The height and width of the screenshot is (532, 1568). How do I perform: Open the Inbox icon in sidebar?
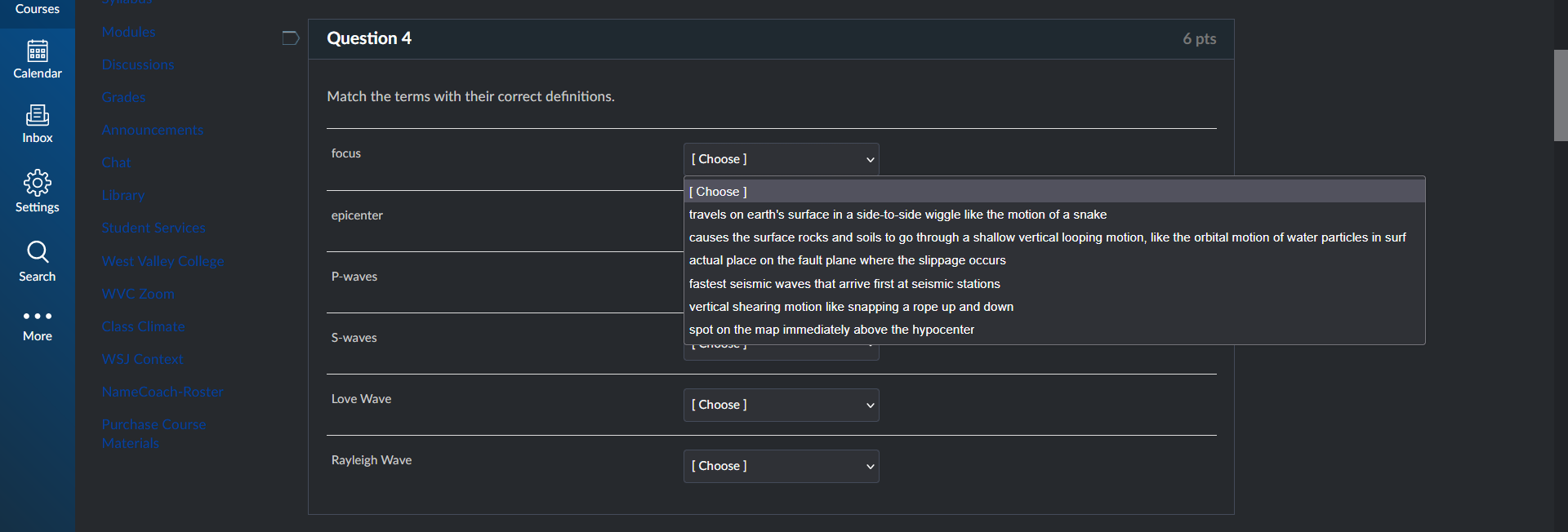pyautogui.click(x=38, y=116)
